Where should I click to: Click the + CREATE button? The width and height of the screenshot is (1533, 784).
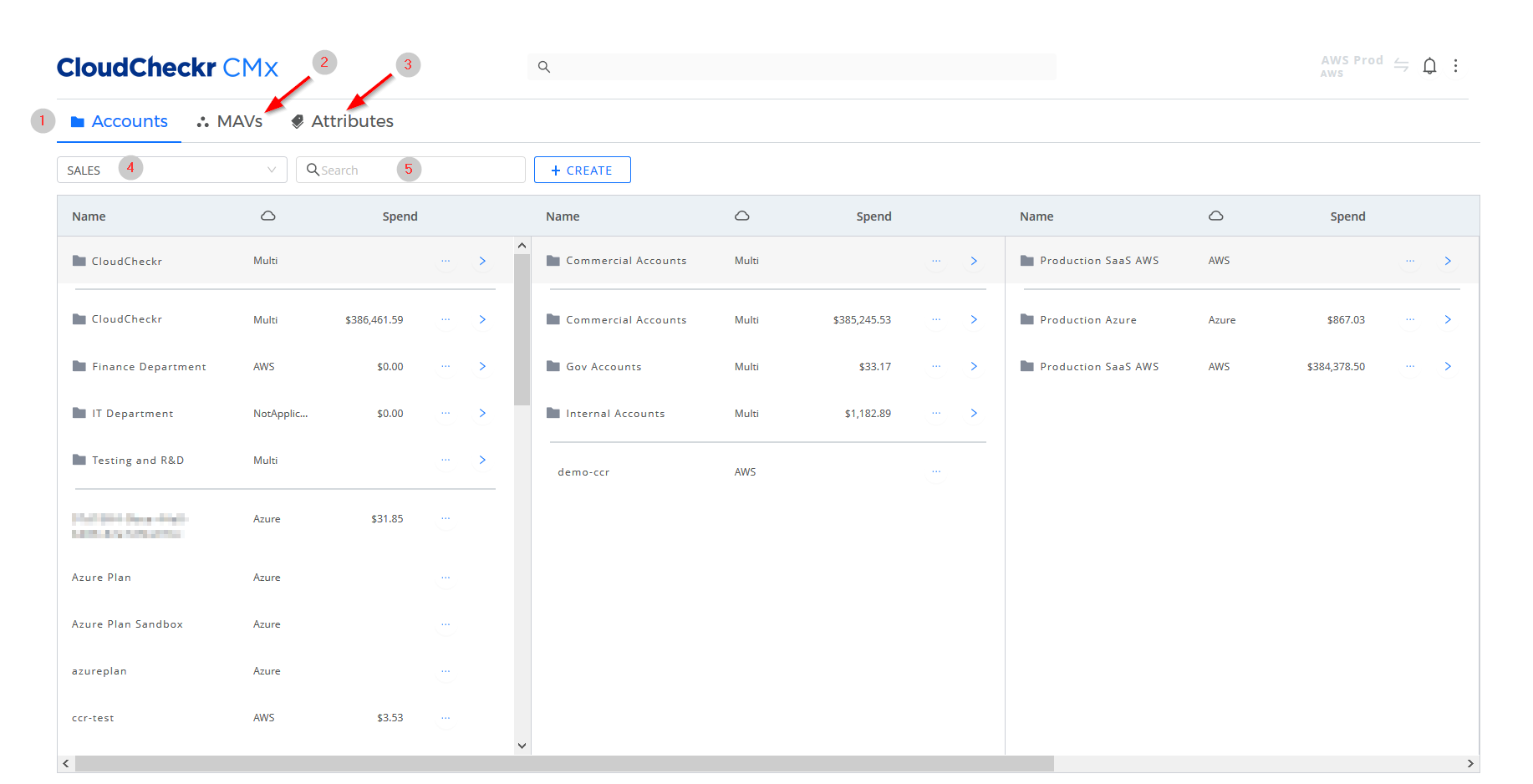point(583,170)
